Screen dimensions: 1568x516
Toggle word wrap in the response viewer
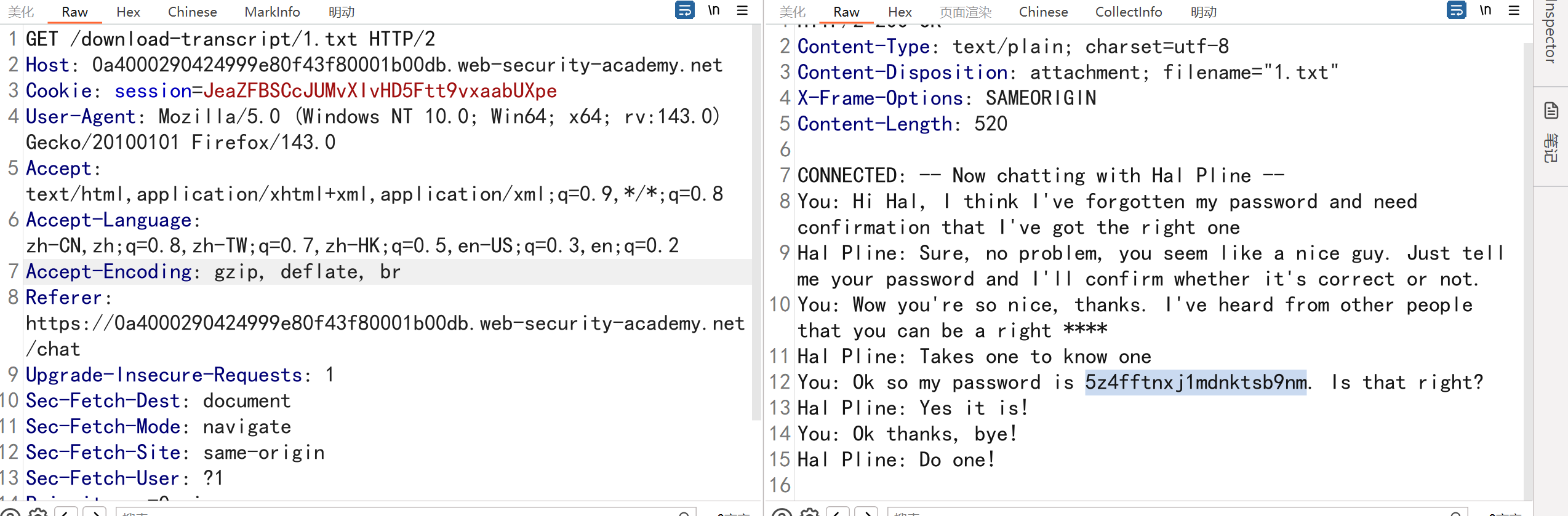click(1456, 10)
